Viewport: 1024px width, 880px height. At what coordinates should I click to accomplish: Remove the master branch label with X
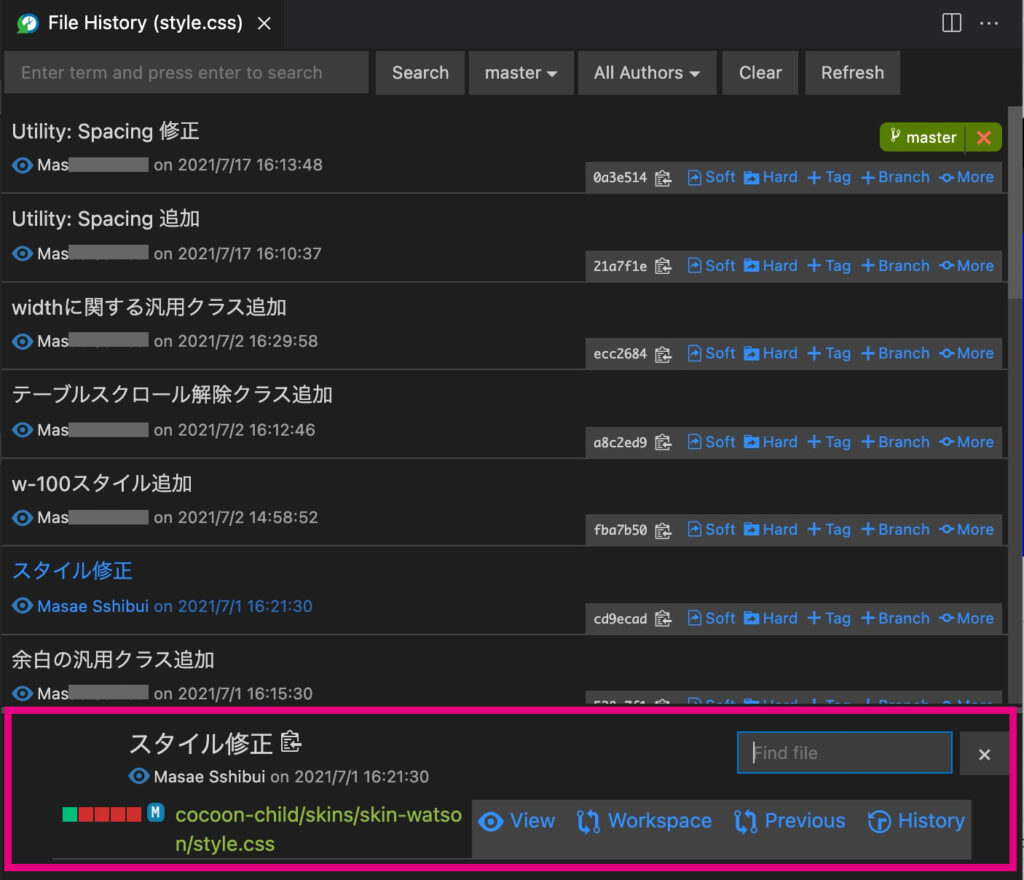984,138
